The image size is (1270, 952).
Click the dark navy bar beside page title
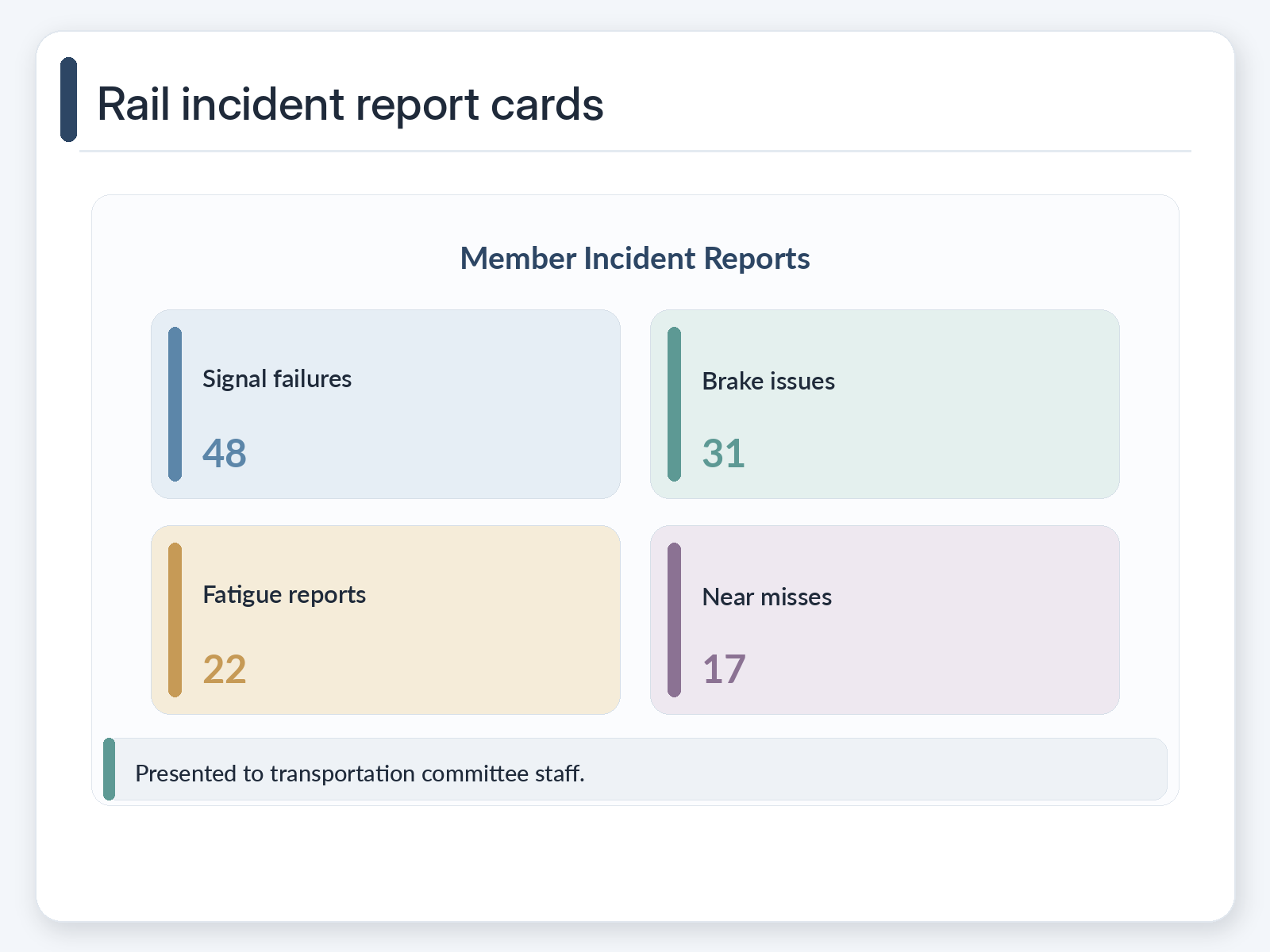pyautogui.click(x=69, y=99)
